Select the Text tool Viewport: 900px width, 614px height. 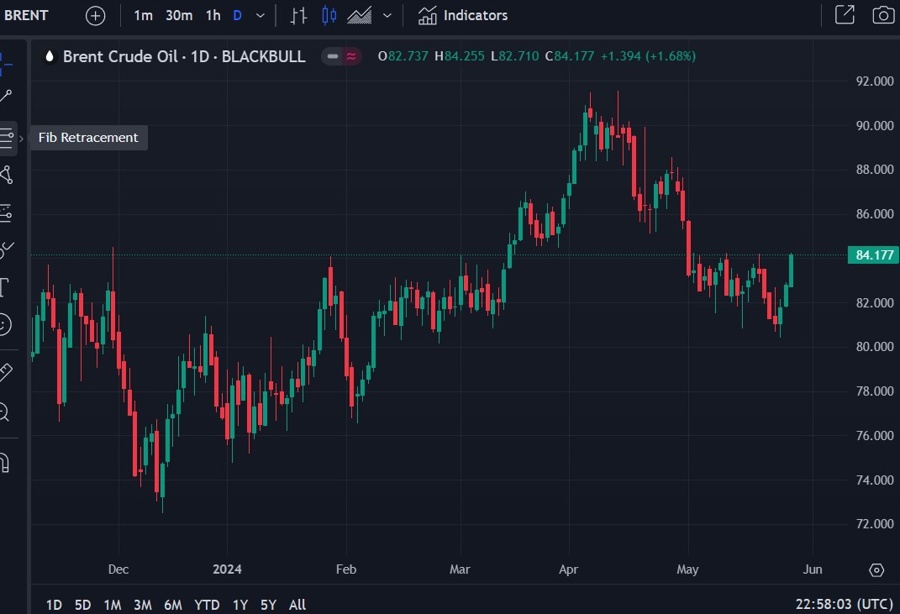5,287
